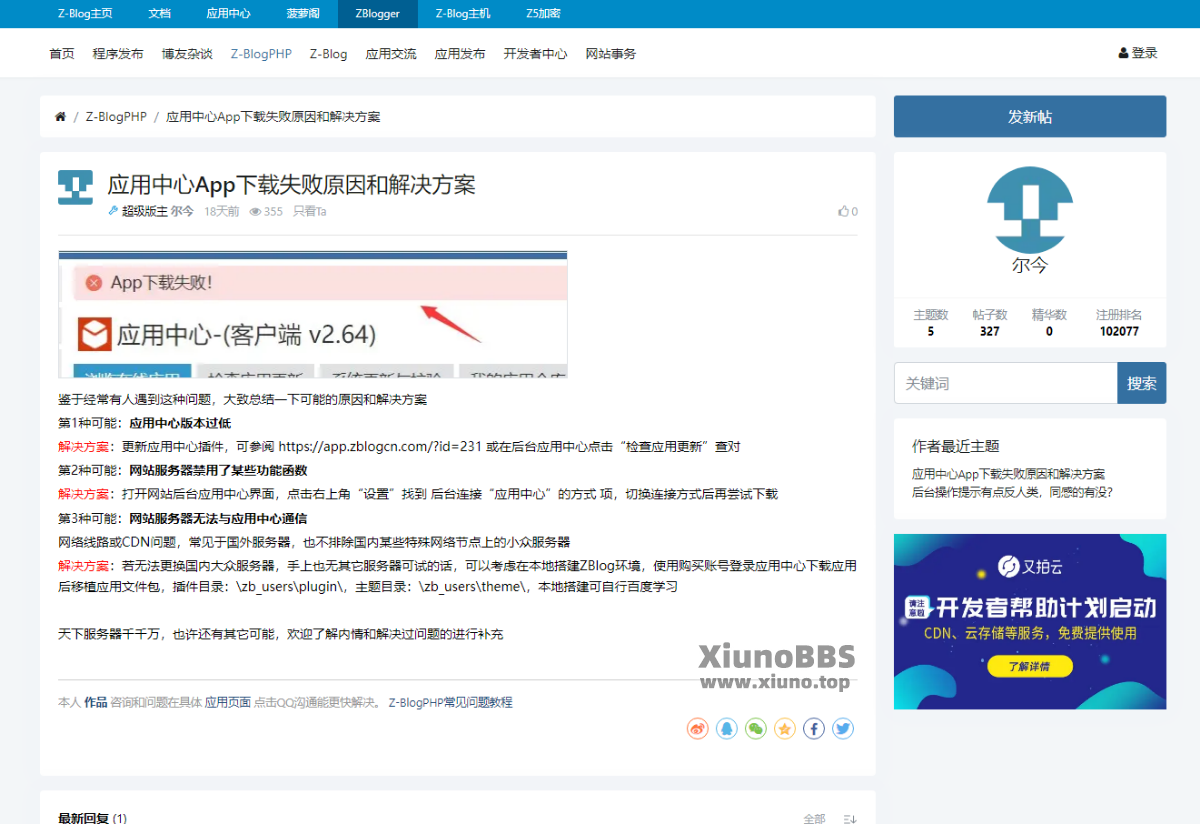Open the 应用发布 navigation item

click(x=460, y=53)
